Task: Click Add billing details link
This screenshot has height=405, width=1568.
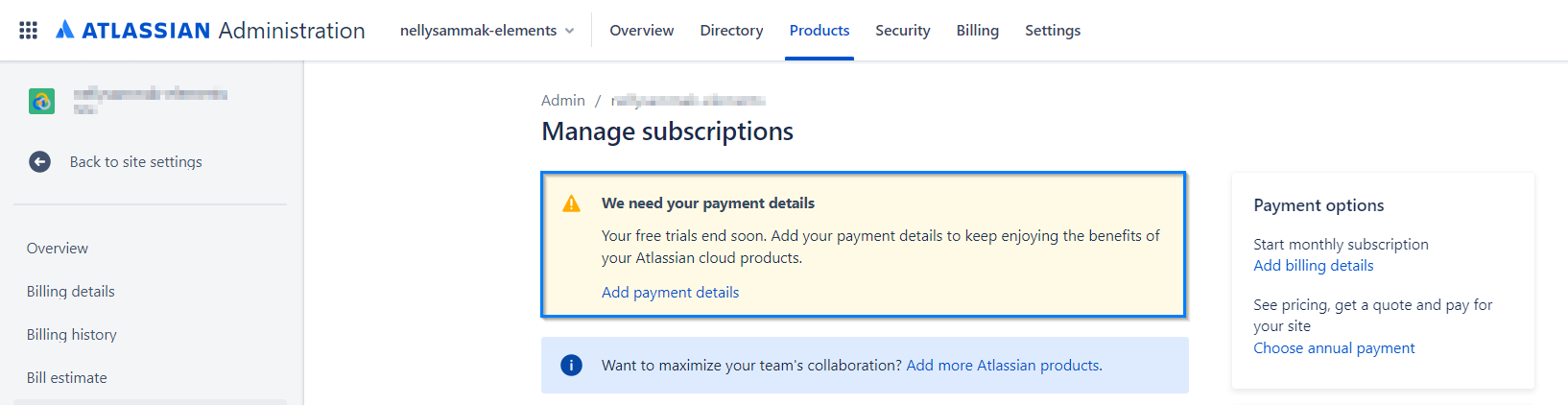Action: click(1313, 266)
